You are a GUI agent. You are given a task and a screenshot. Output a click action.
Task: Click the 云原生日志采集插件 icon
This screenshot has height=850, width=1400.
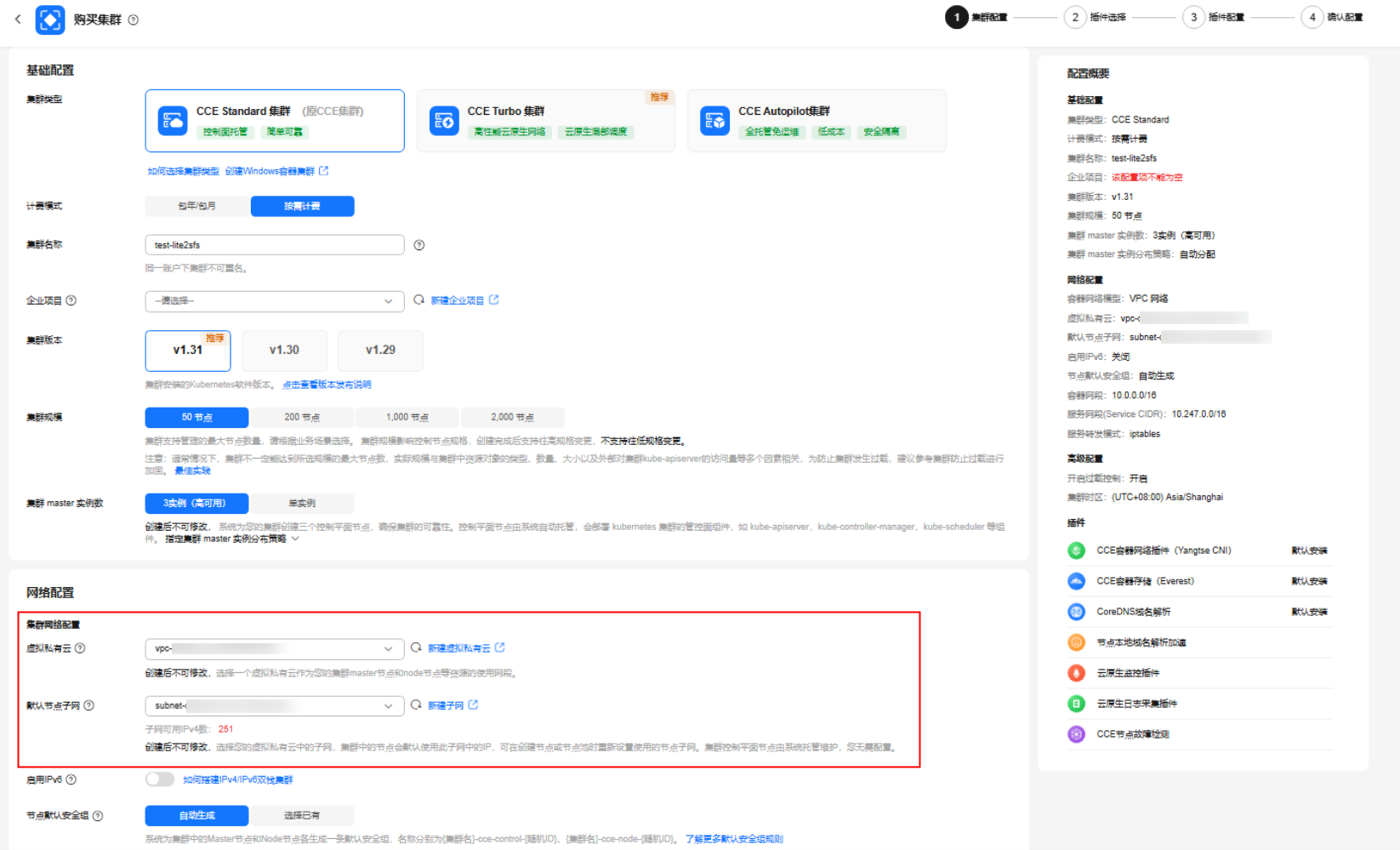[x=1077, y=704]
